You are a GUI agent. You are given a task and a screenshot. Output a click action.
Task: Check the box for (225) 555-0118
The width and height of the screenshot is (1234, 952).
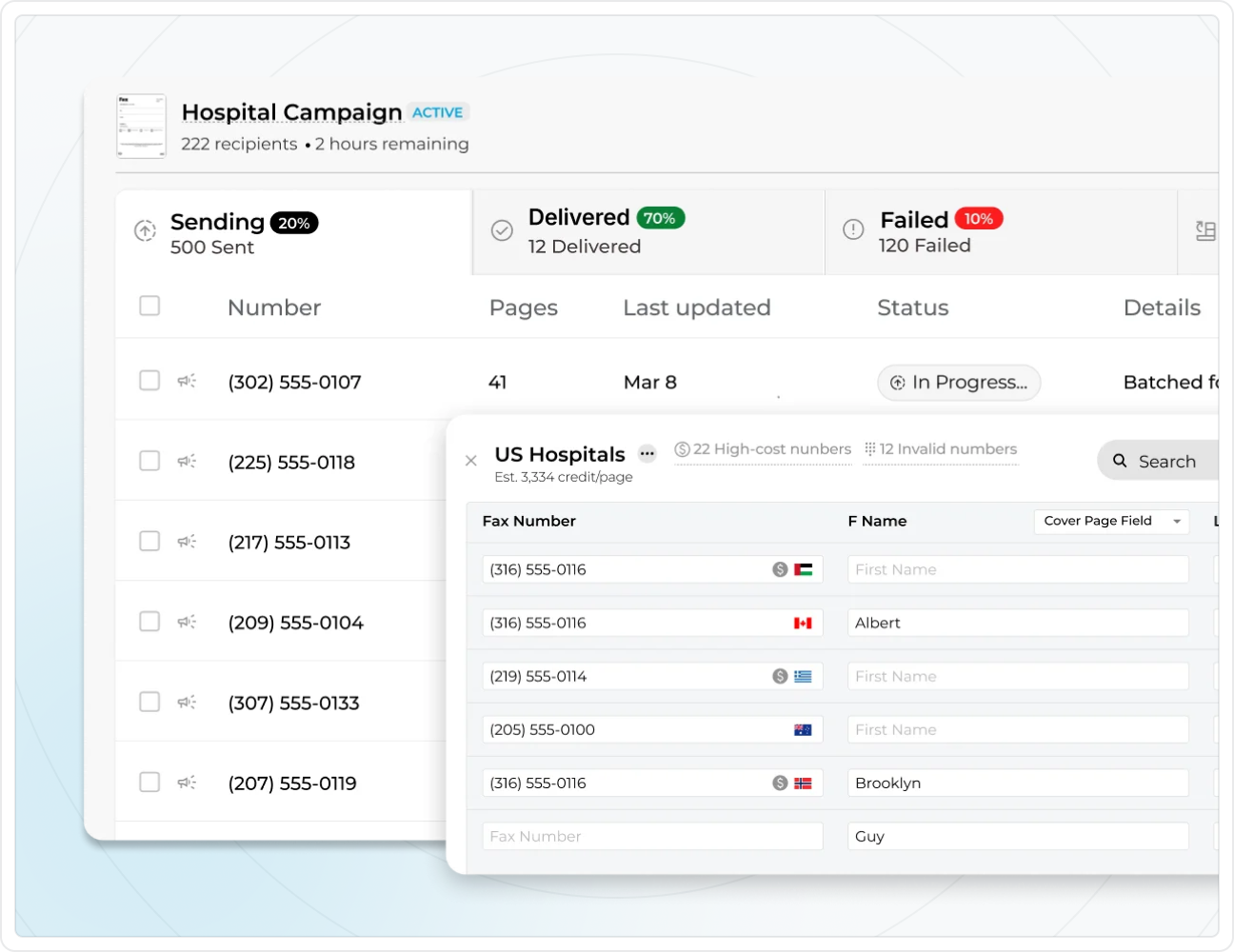(x=149, y=461)
